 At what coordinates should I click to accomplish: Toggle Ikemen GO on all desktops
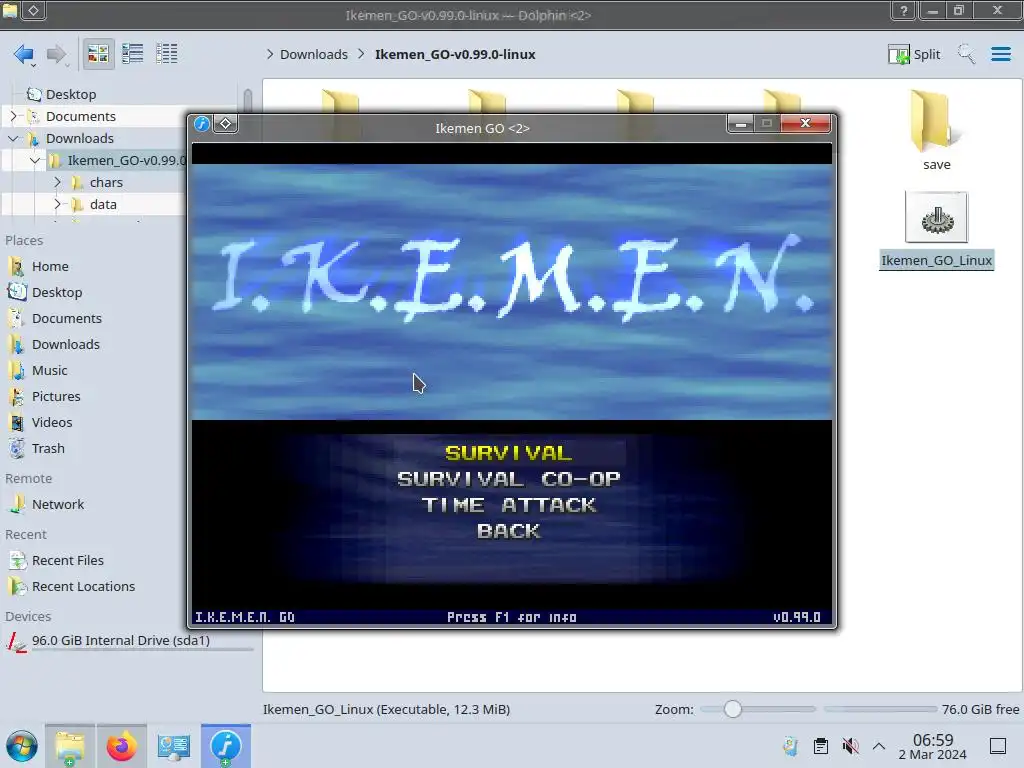[225, 123]
